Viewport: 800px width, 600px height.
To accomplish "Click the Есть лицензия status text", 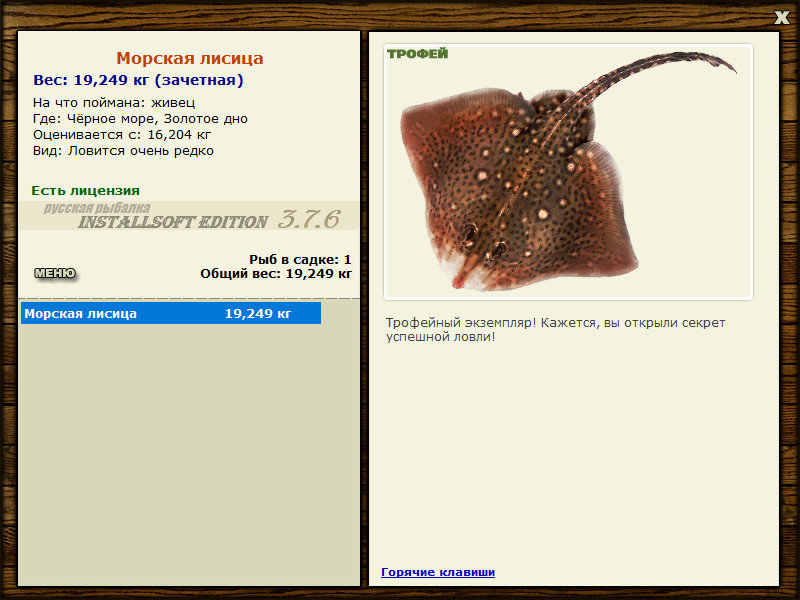I will [86, 190].
